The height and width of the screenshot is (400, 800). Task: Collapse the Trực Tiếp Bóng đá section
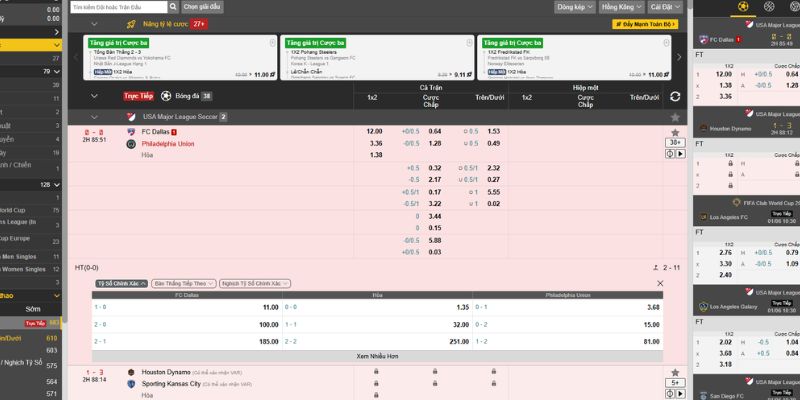[94, 96]
